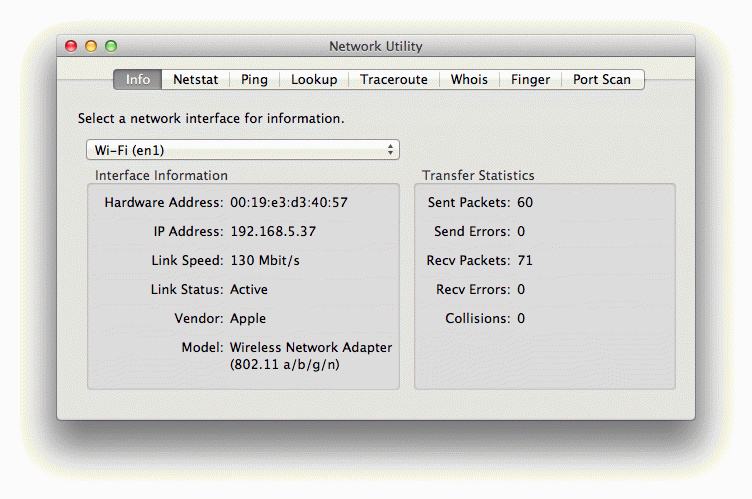Switch to the Finger tab
The width and height of the screenshot is (752, 499).
click(x=530, y=79)
